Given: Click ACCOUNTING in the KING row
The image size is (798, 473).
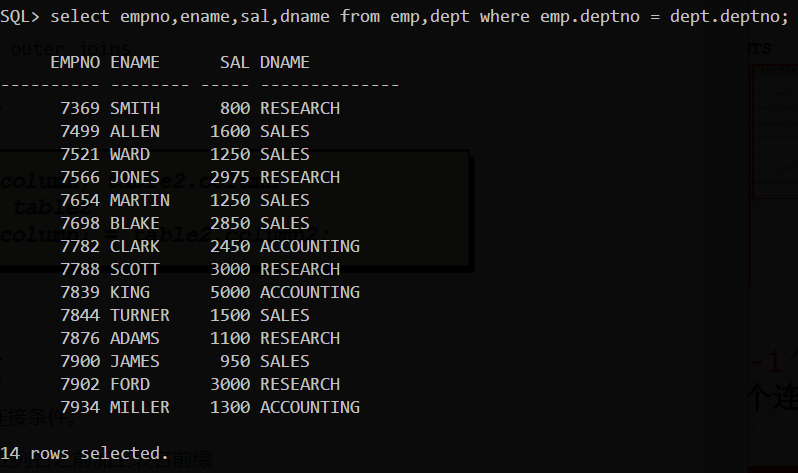Looking at the screenshot, I should click(310, 292).
